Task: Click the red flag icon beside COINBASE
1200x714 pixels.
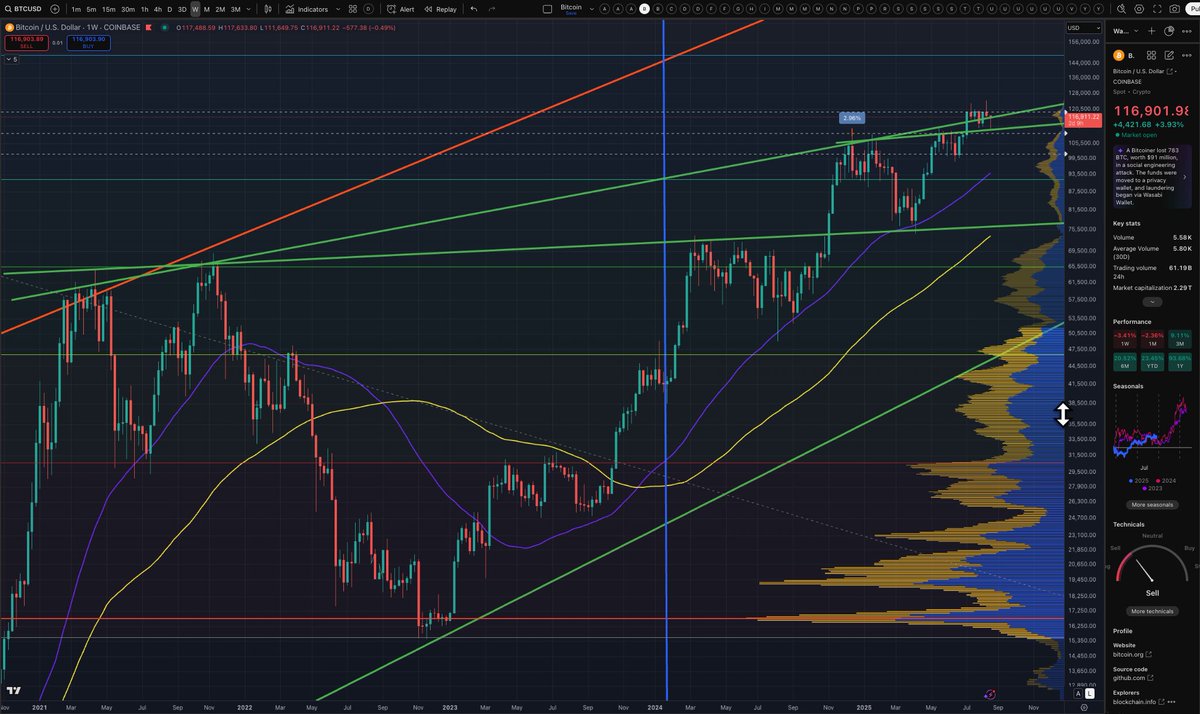Action: point(148,28)
